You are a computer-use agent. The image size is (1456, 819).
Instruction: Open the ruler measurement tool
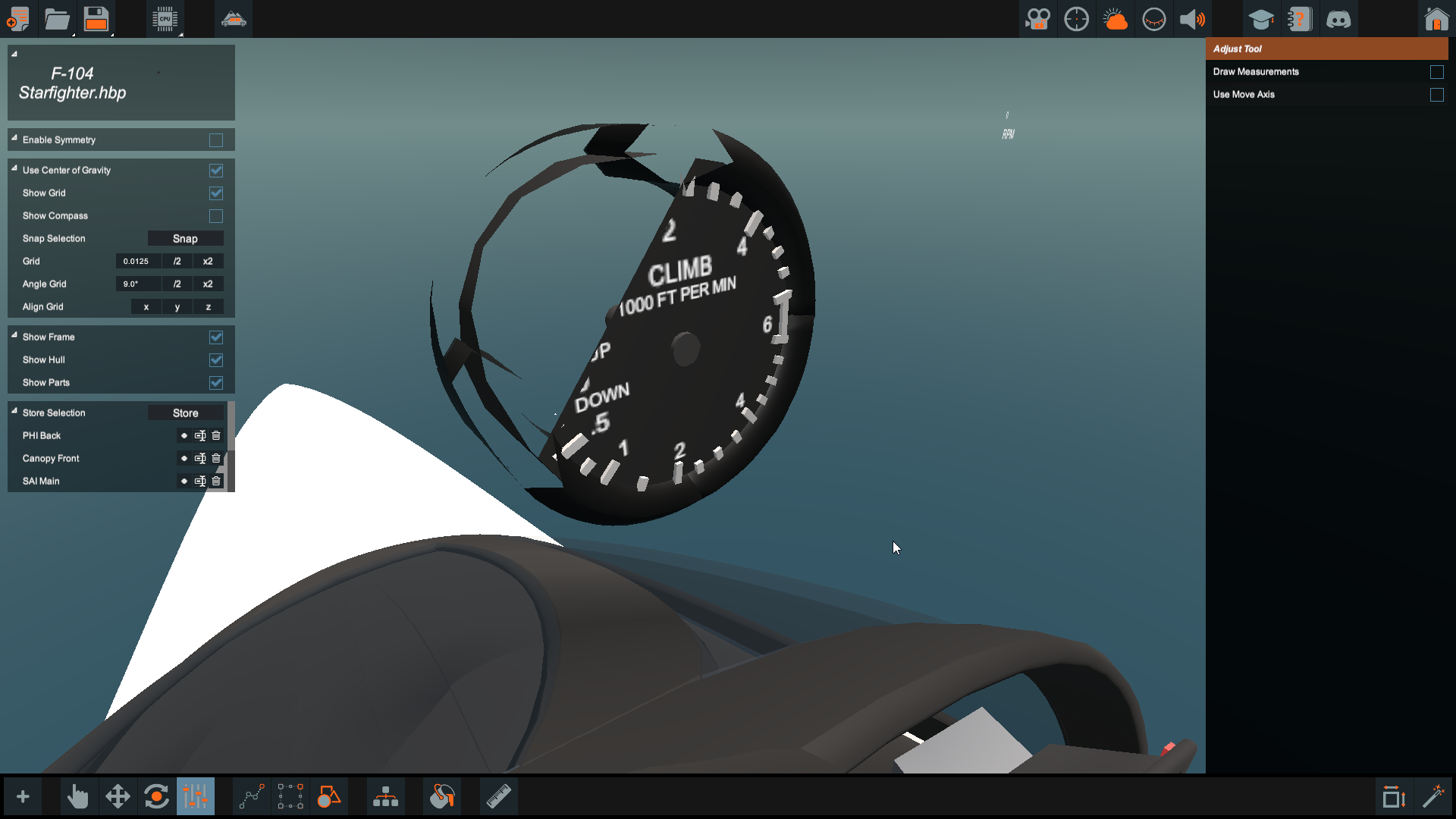[498, 797]
